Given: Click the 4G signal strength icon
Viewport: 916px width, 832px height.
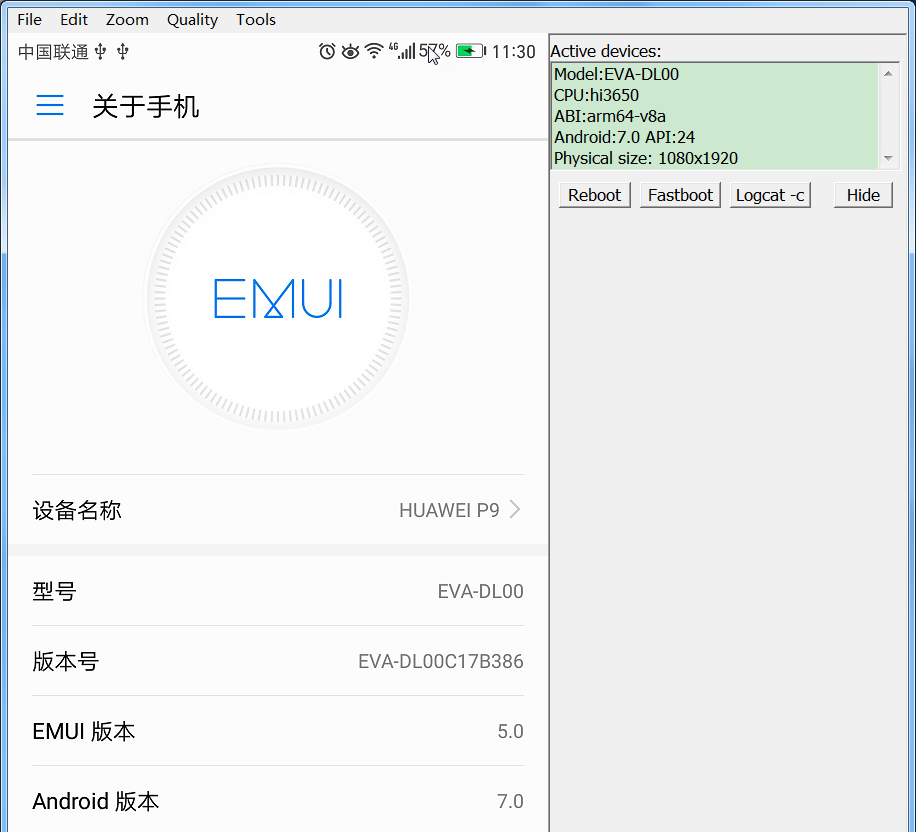Looking at the screenshot, I should (402, 51).
